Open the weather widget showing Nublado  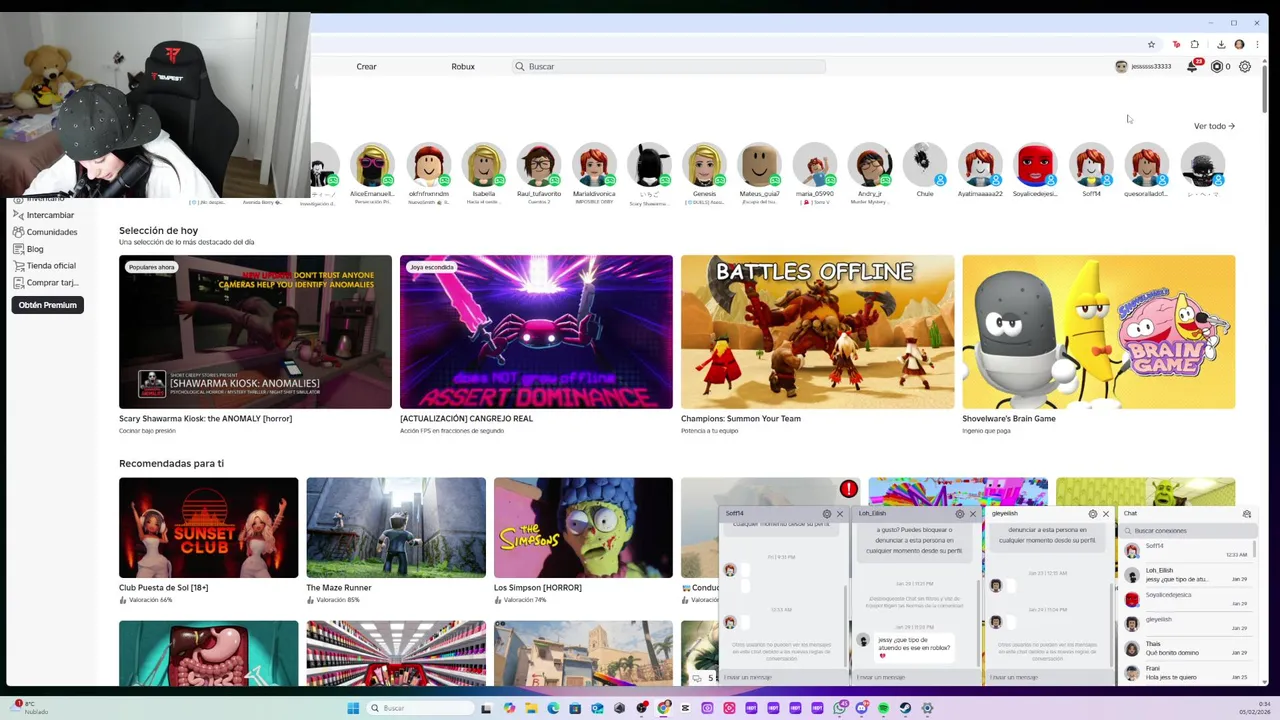[x=30, y=707]
